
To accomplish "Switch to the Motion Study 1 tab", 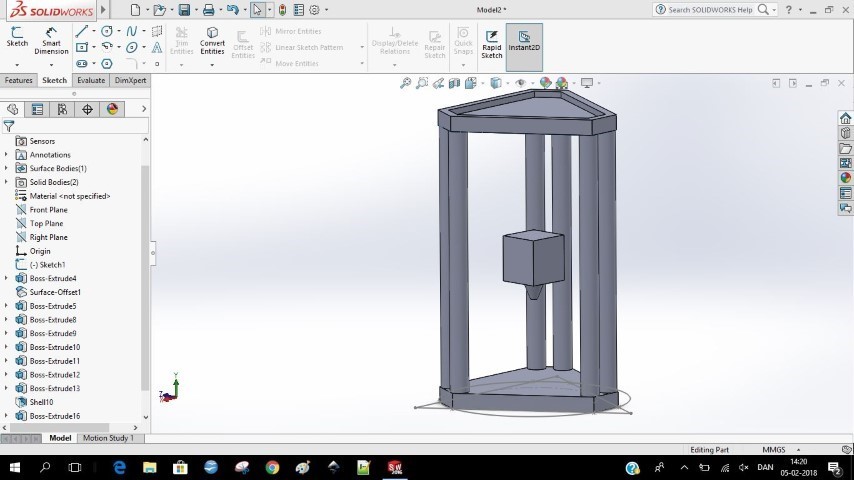I will point(107,438).
